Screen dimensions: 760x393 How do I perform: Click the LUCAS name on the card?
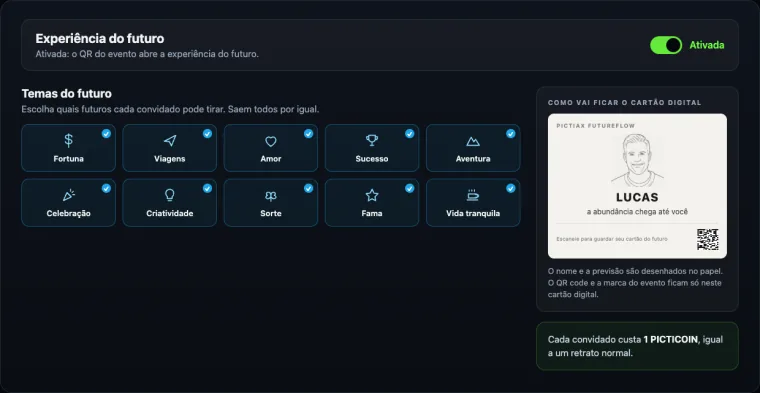click(x=637, y=198)
